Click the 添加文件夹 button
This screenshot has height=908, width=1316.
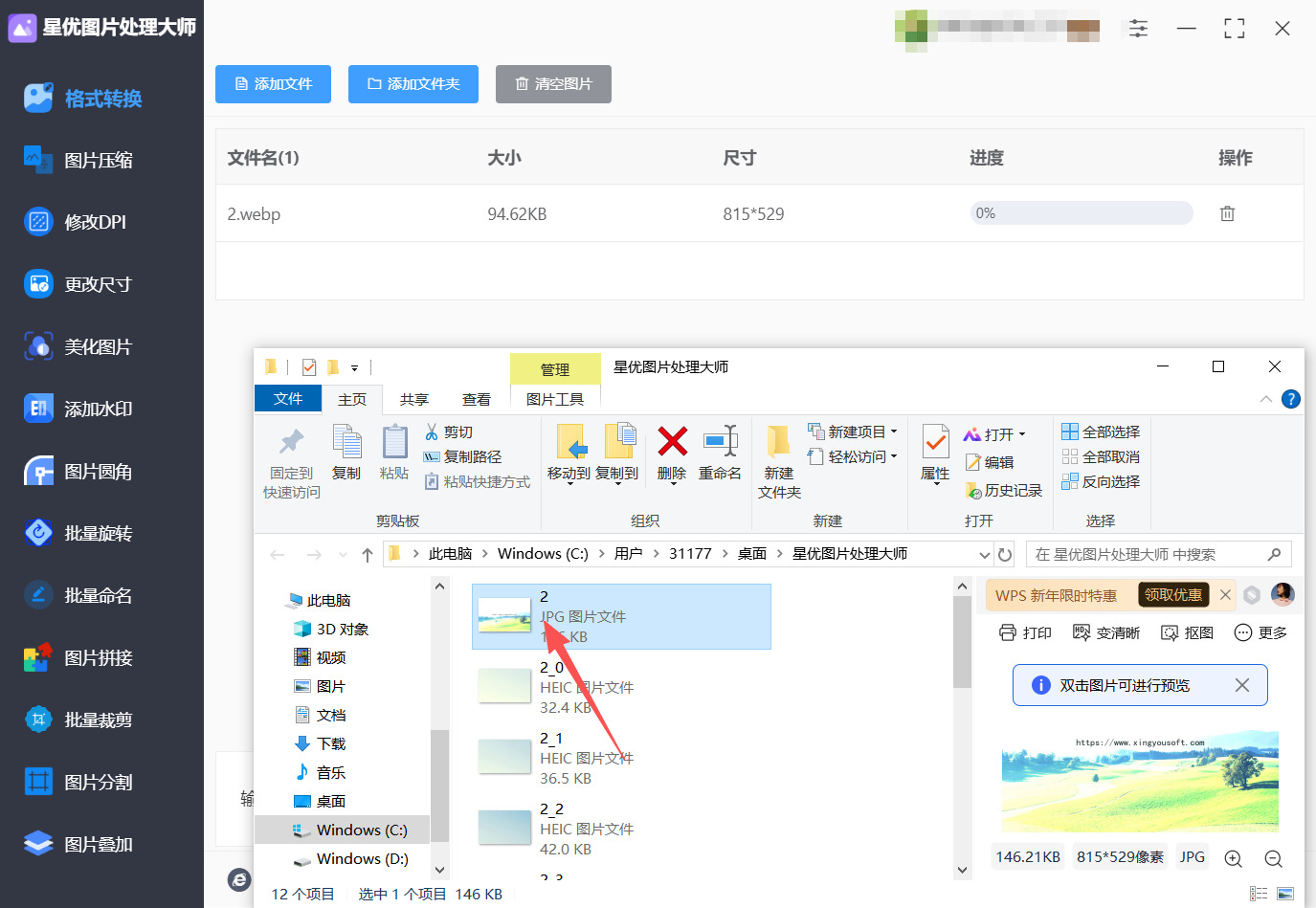pos(413,84)
